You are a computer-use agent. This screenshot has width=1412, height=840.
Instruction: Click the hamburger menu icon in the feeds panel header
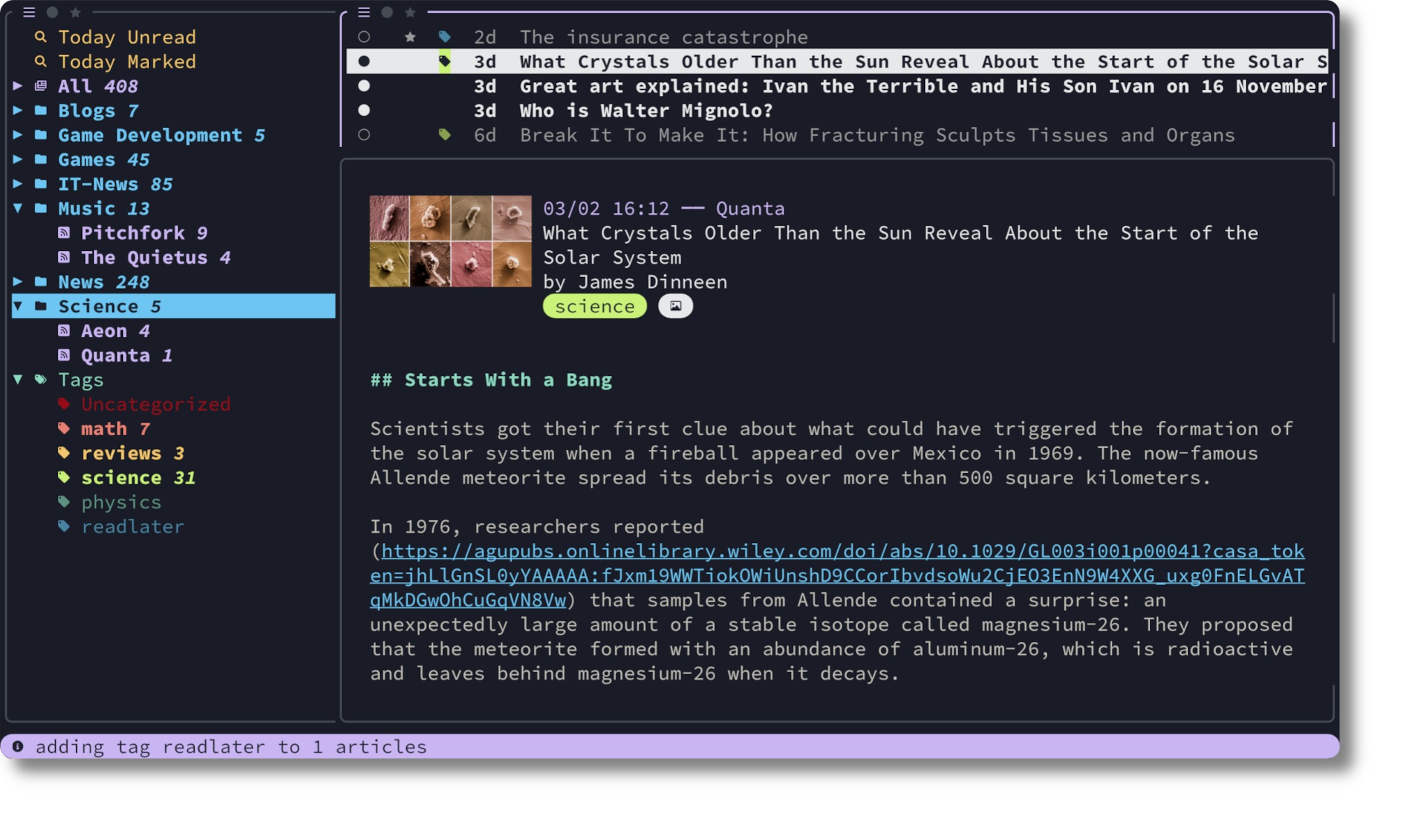pos(29,12)
